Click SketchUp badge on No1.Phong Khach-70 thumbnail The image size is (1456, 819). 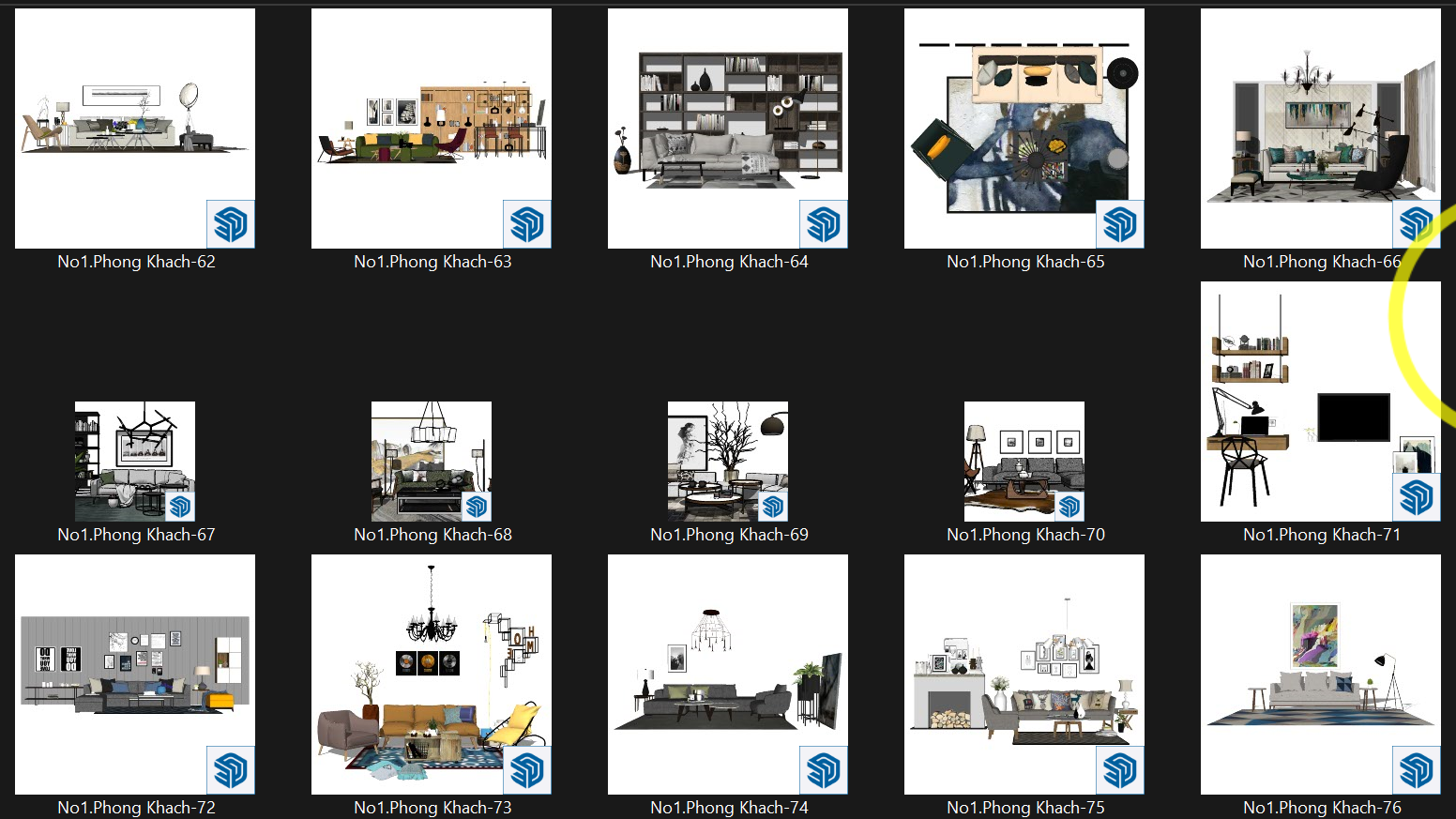[1069, 507]
